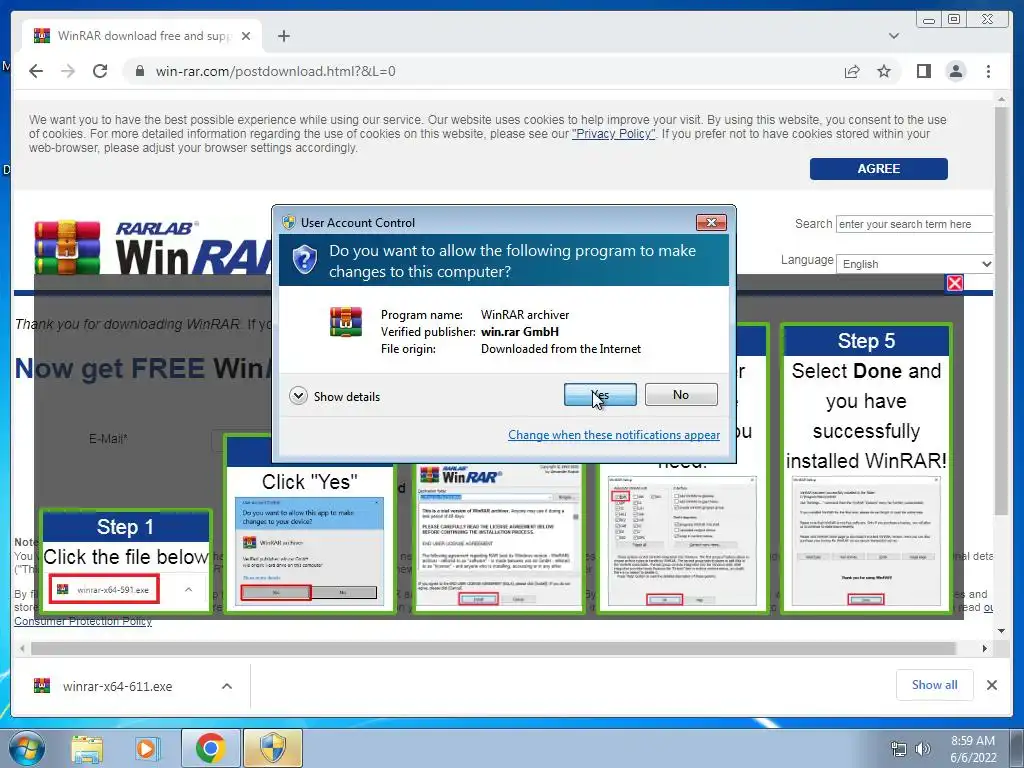Reload the WinRAR page
The image size is (1024, 768).
point(100,71)
